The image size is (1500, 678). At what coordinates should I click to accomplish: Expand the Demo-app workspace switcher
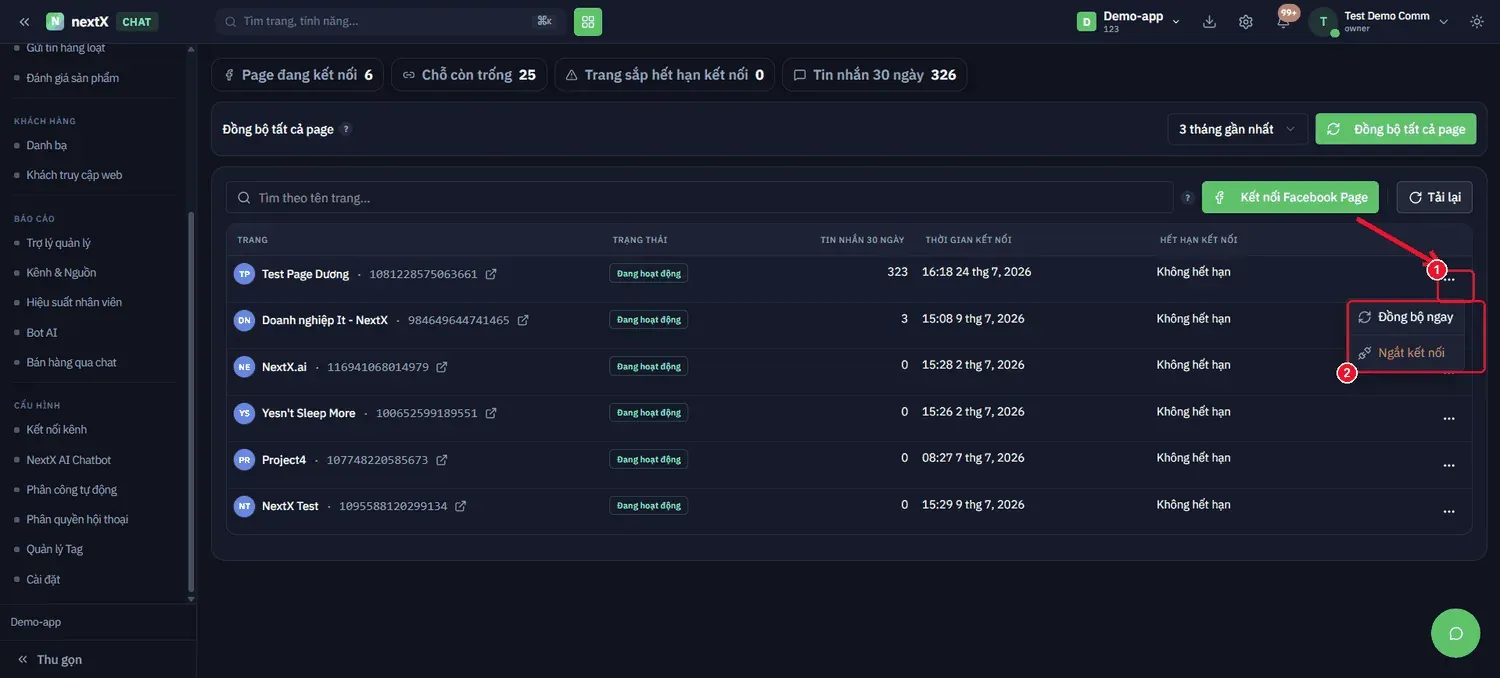pyautogui.click(x=1129, y=21)
